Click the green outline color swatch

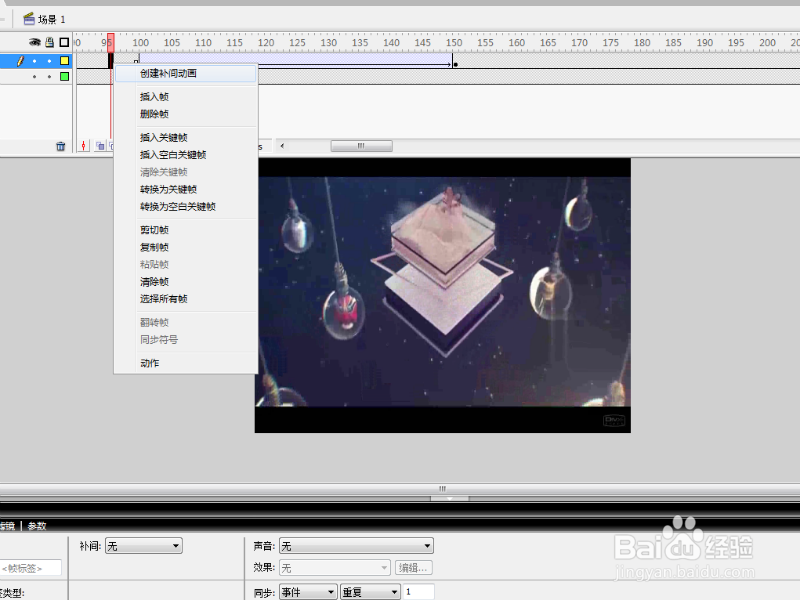64,77
